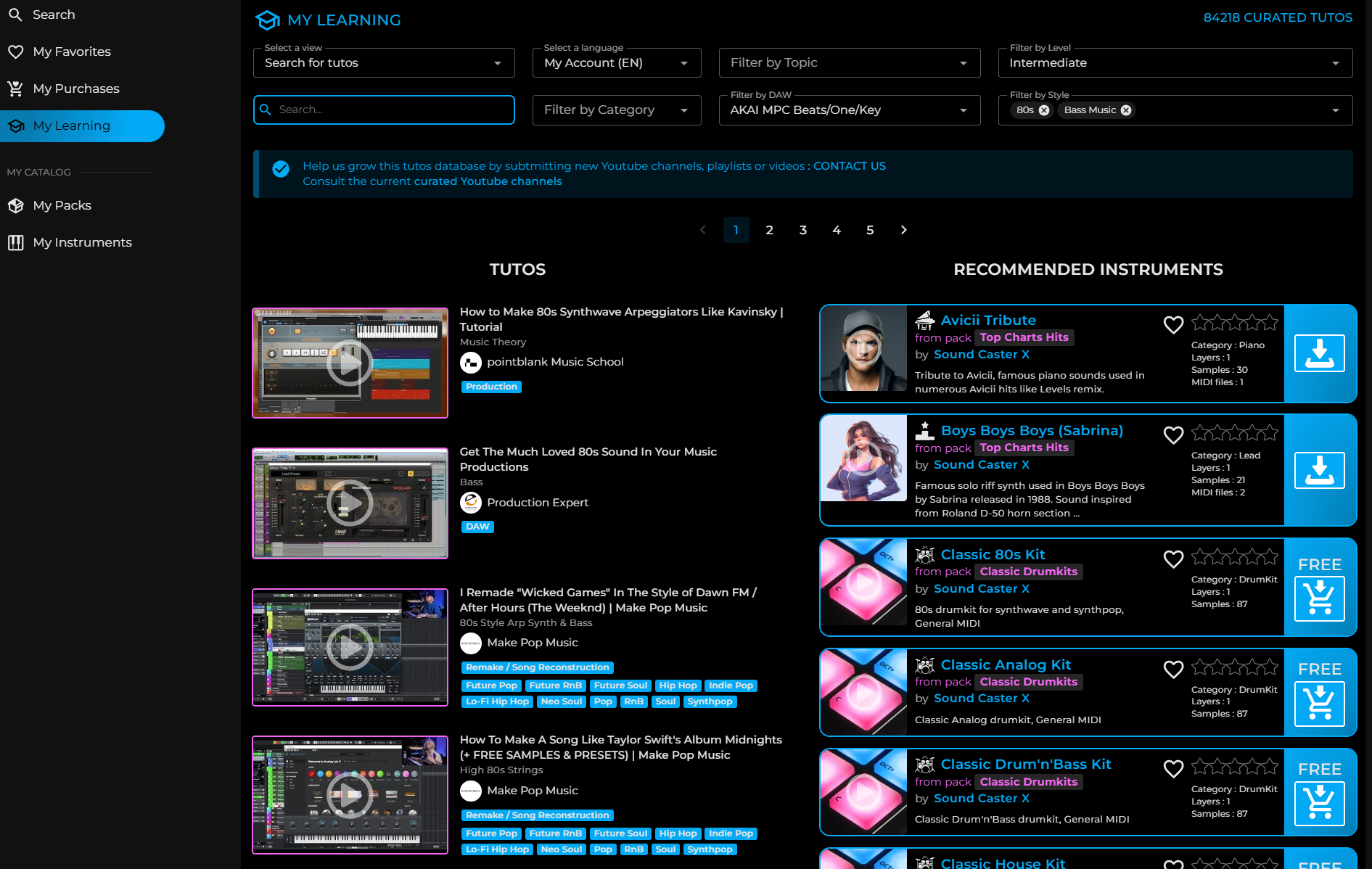
Task: Open Classic Drumkits pack under Classic 80s Kit
Action: pos(1028,572)
